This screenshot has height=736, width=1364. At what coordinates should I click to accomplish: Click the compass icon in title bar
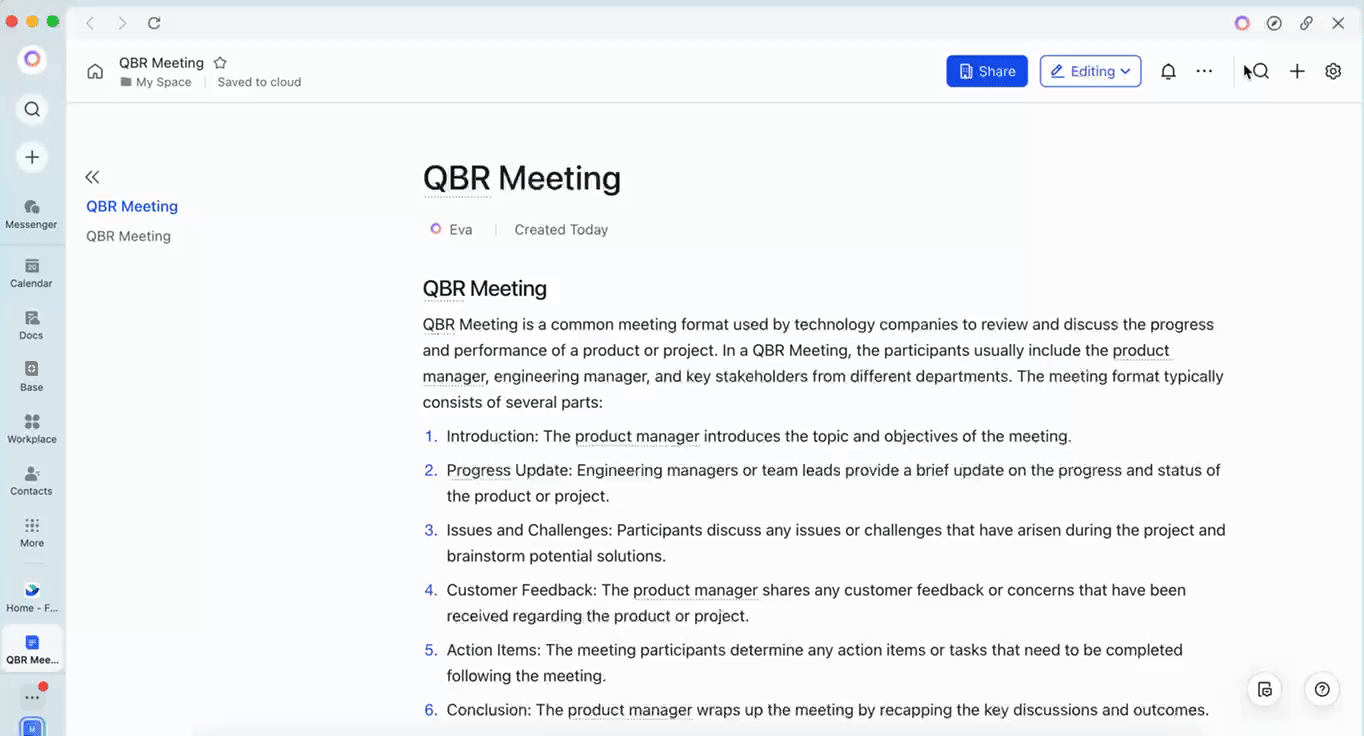click(x=1274, y=23)
